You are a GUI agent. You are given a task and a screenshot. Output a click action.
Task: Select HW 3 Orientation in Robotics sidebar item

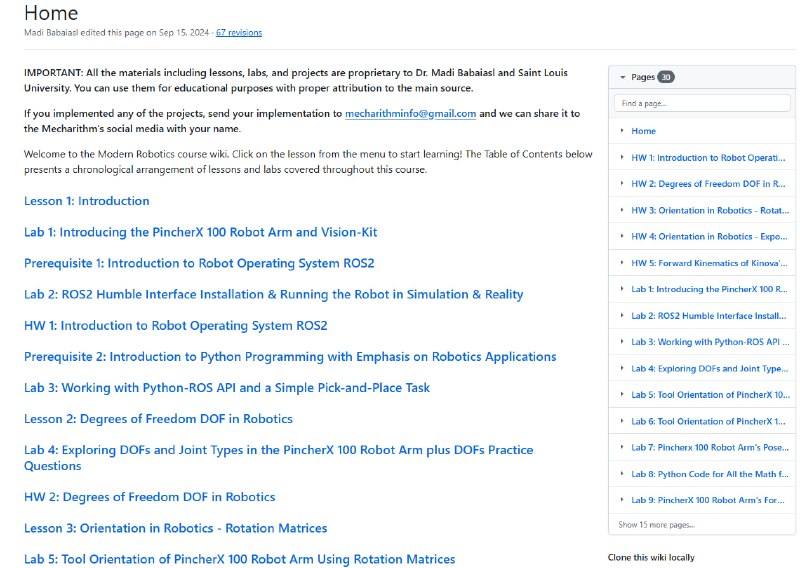pos(710,210)
